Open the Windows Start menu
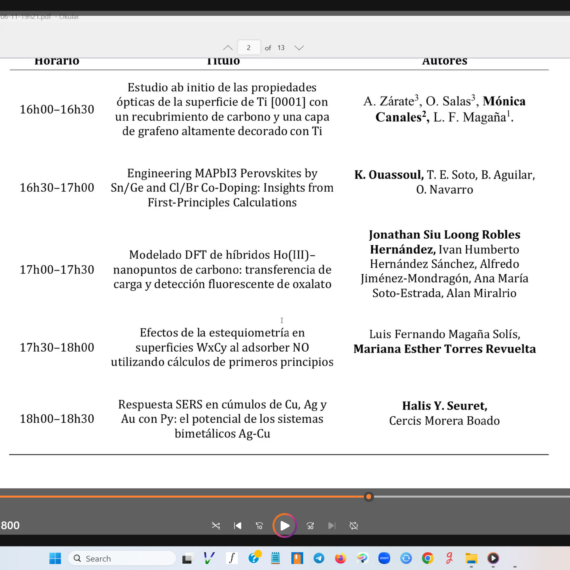570x570 pixels. click(55, 558)
